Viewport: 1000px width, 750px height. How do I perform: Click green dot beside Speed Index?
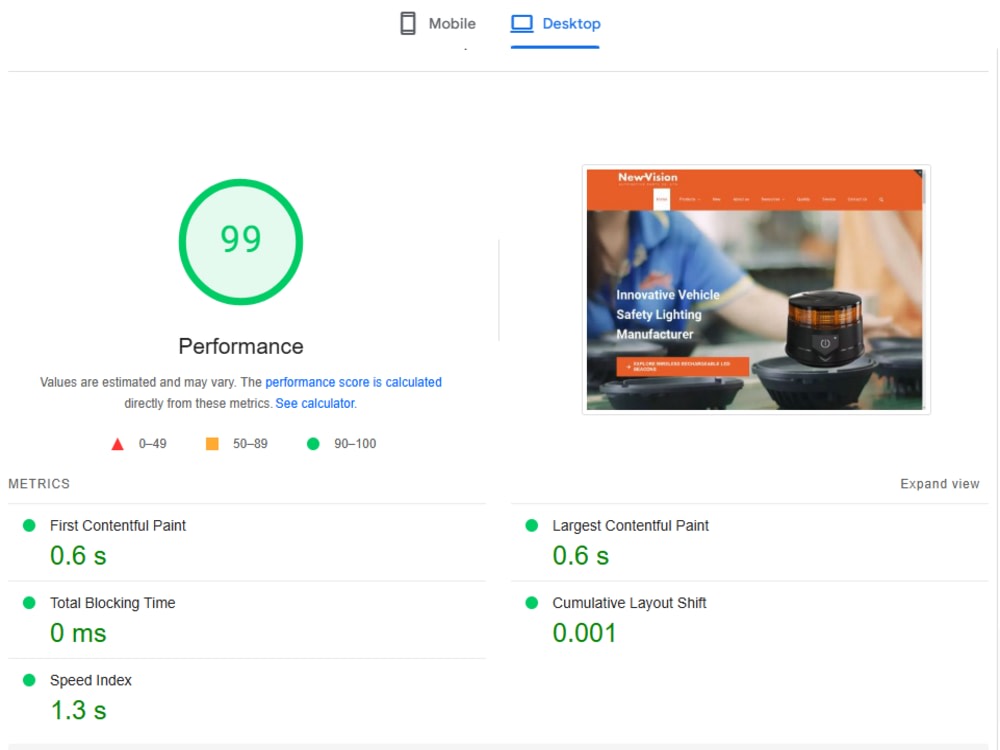point(29,680)
